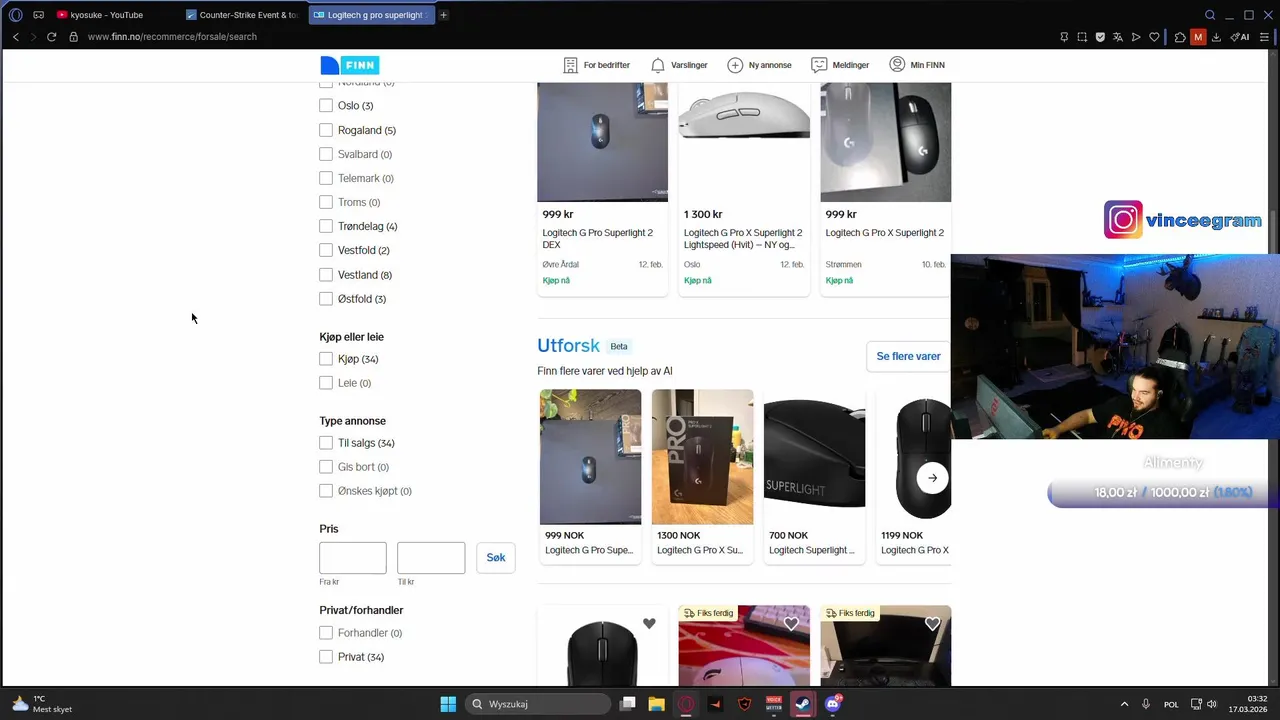Switch to the Counter-Strike Event tab

(244, 15)
